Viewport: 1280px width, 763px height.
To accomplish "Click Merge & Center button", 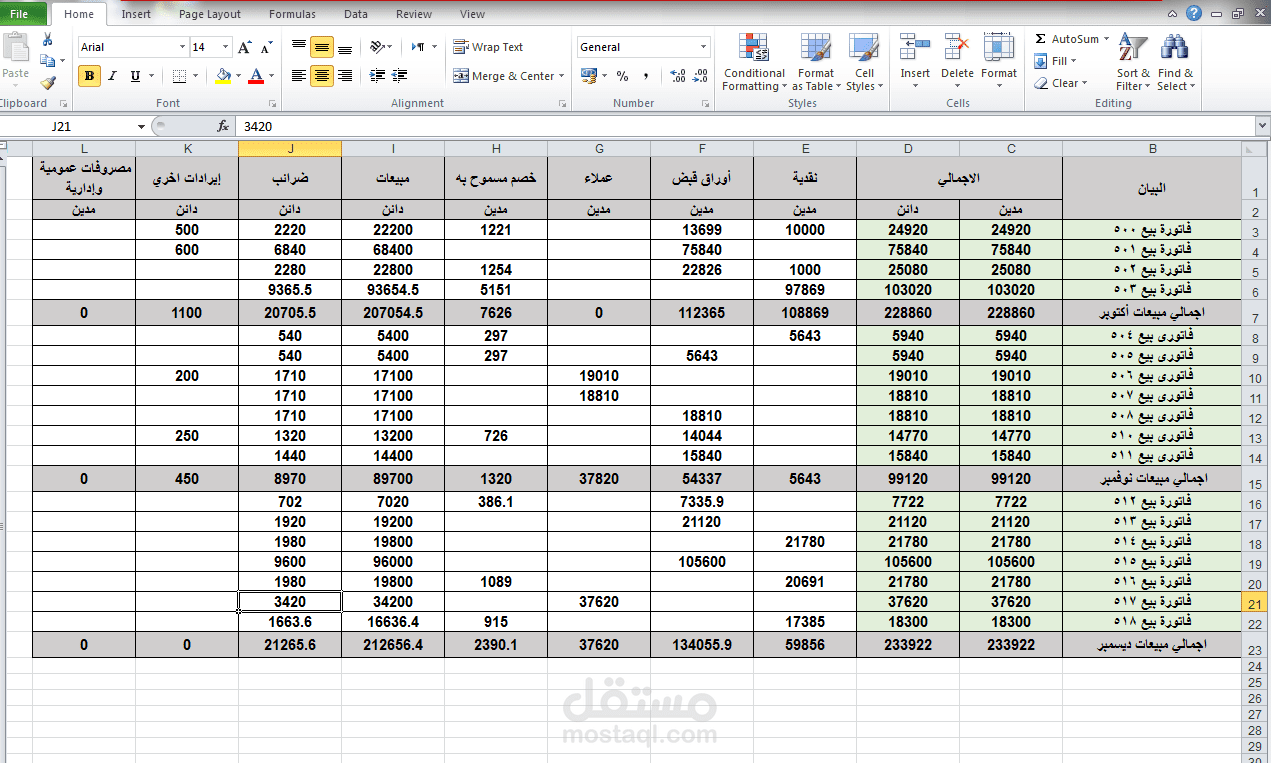I will pyautogui.click(x=503, y=76).
